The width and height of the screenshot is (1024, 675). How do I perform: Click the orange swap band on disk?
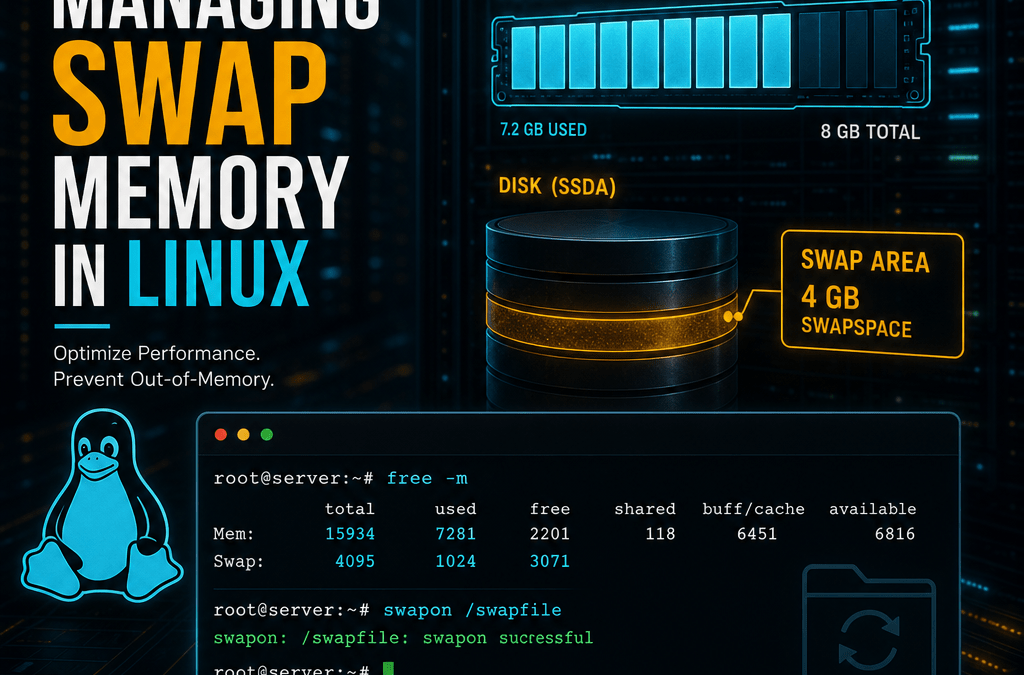click(612, 324)
